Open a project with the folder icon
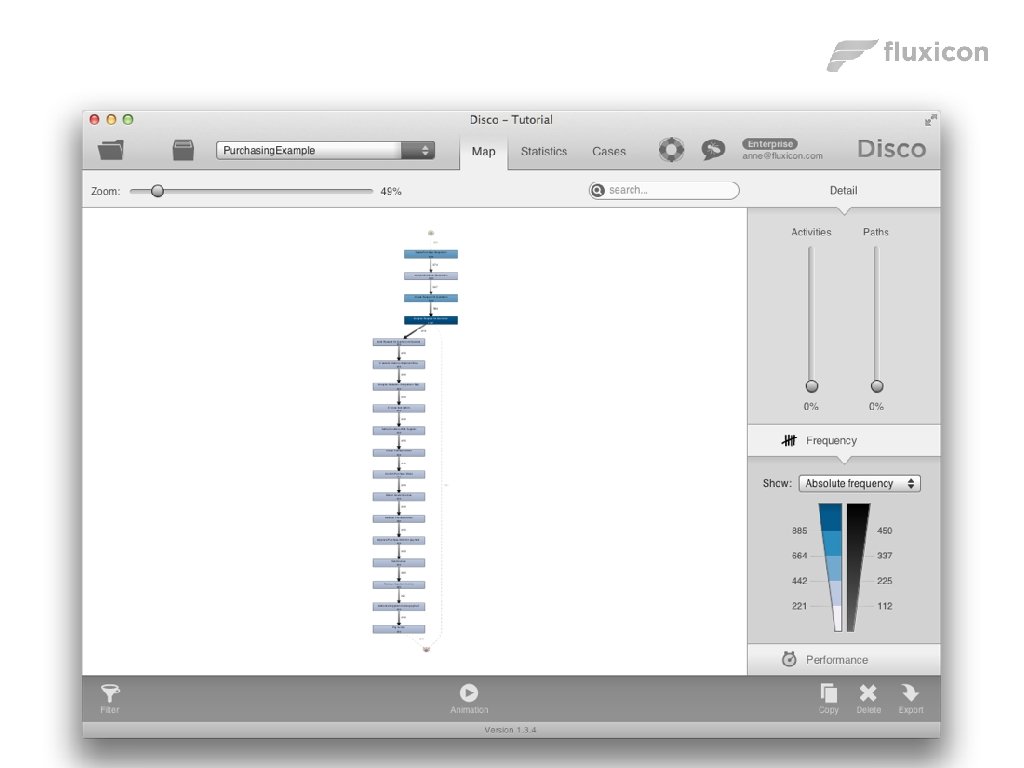Viewport: 1024px width, 768px height. [110, 150]
